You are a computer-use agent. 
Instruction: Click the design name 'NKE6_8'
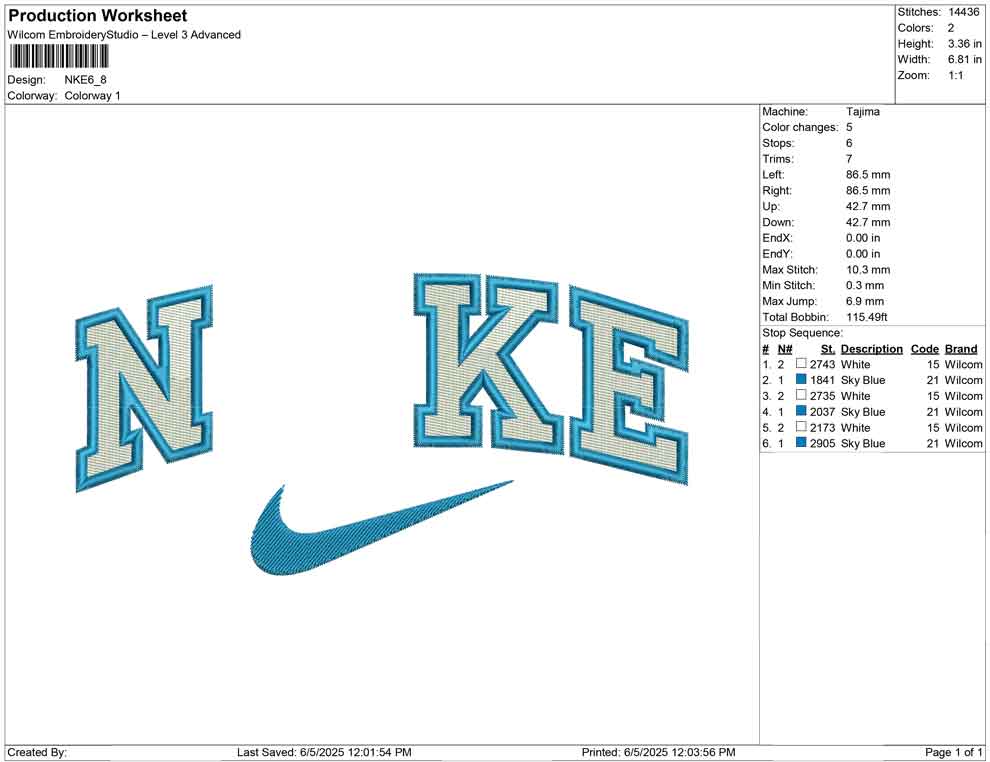85,80
